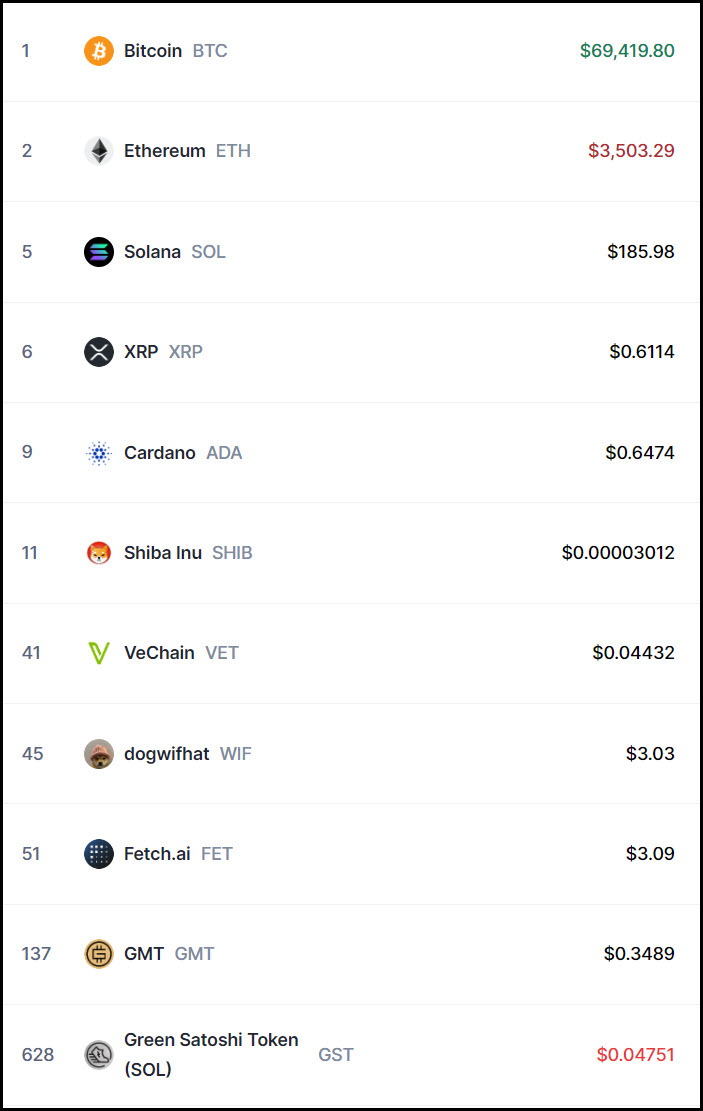Click the green VeChain V icon

[x=99, y=653]
